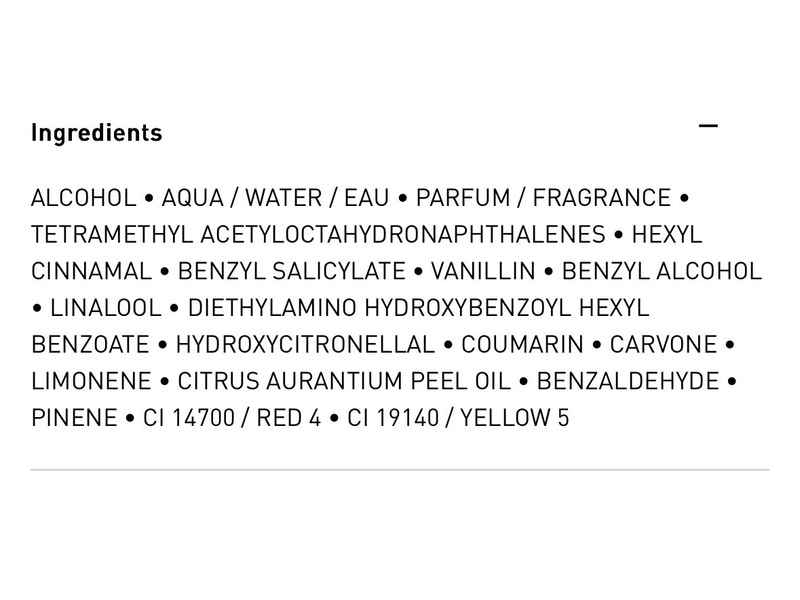The height and width of the screenshot is (600, 800).
Task: Click the BENZYL SALICYLATE ingredient
Action: (292, 271)
